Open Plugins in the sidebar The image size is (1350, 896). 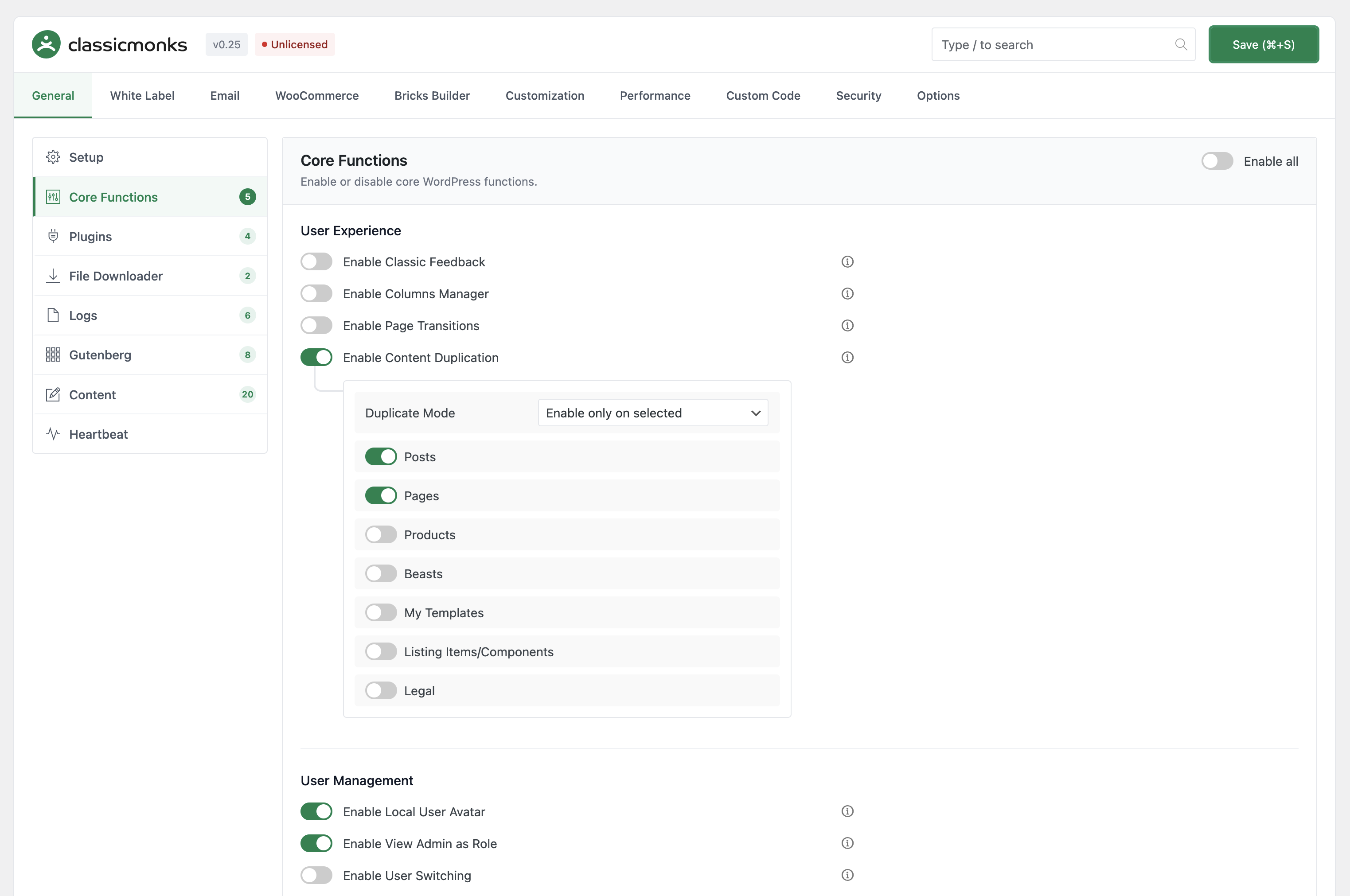150,236
